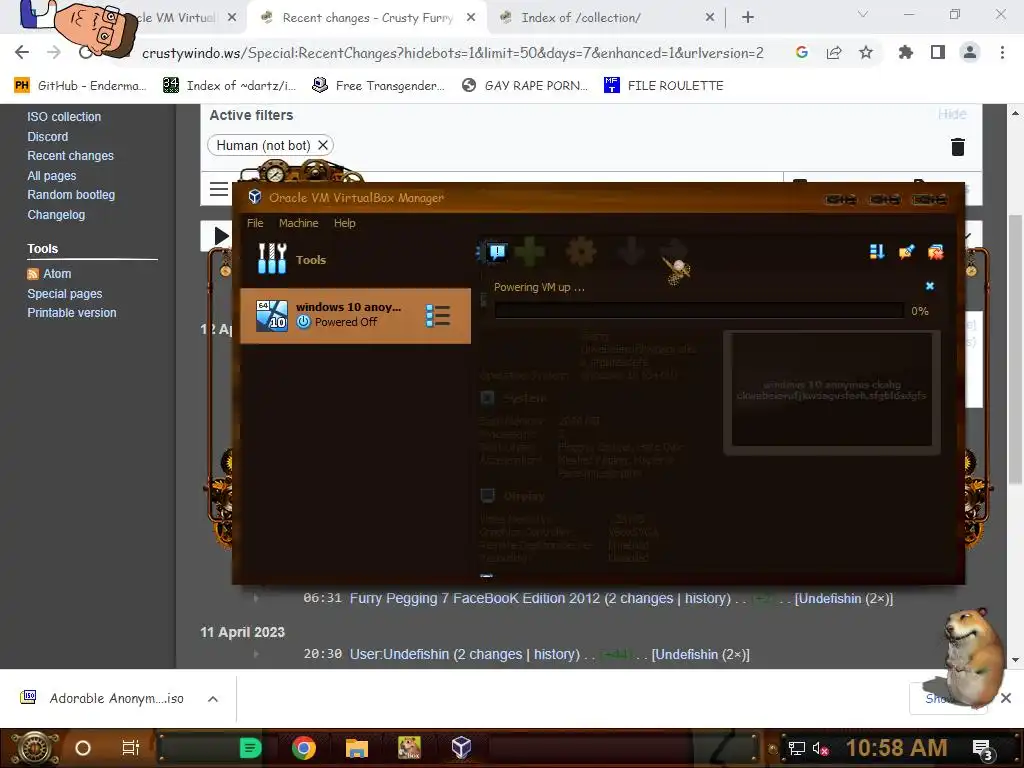The image size is (1024, 768).
Task: Bookmark this page with the star icon
Action: 866,52
